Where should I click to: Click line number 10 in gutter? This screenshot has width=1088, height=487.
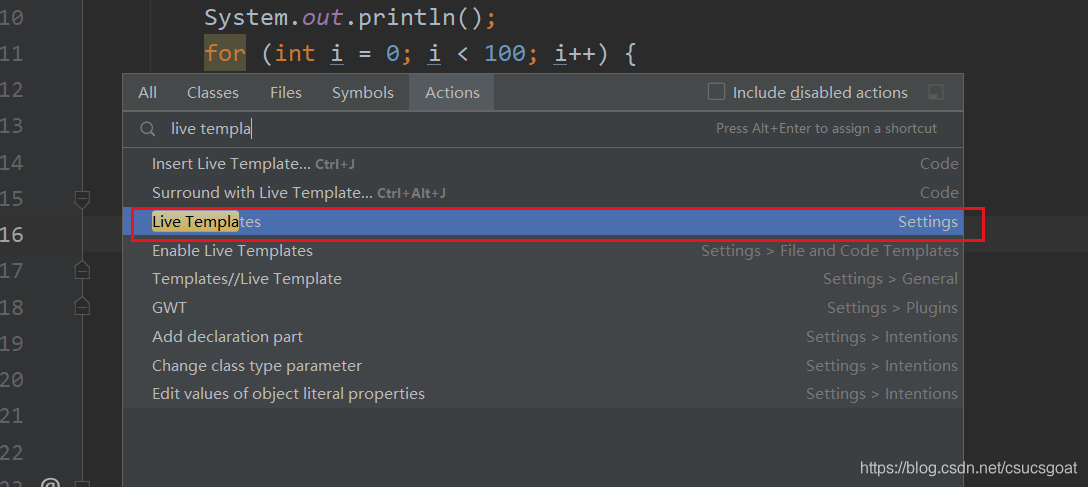click(x=12, y=17)
